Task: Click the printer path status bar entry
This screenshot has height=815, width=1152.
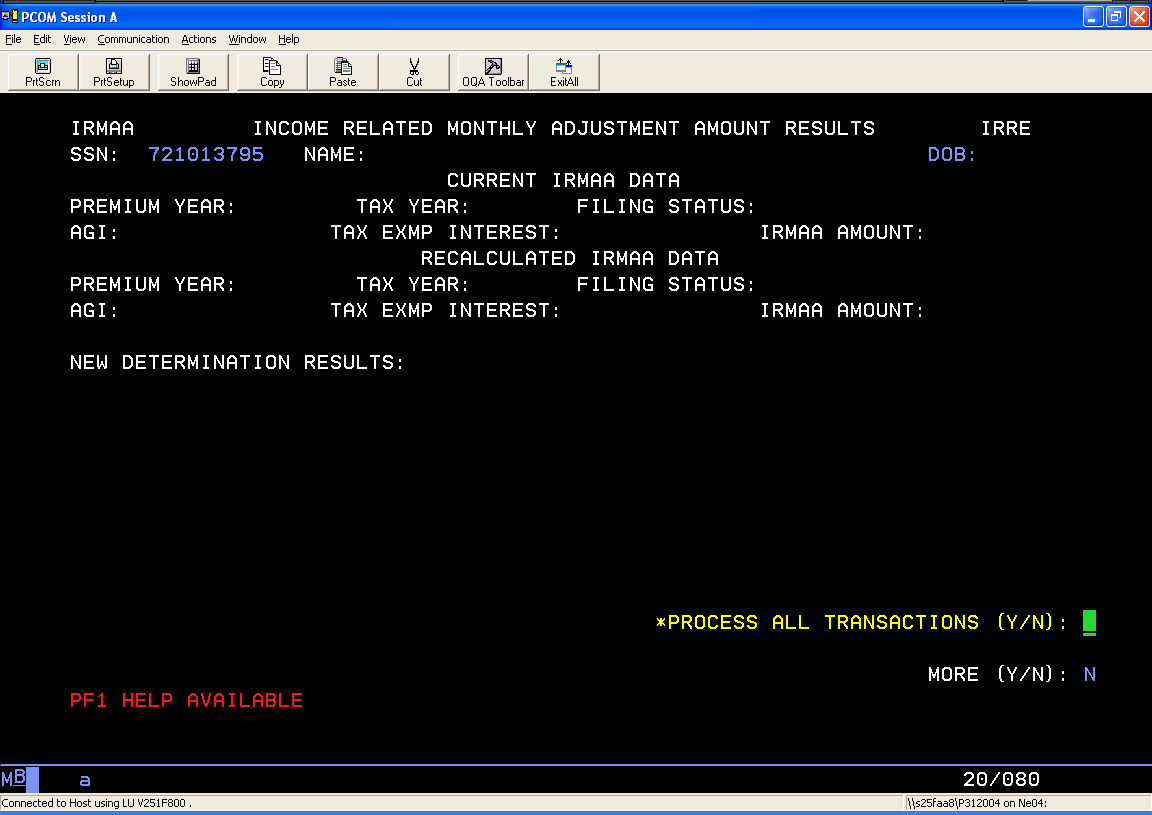Action: coord(977,803)
